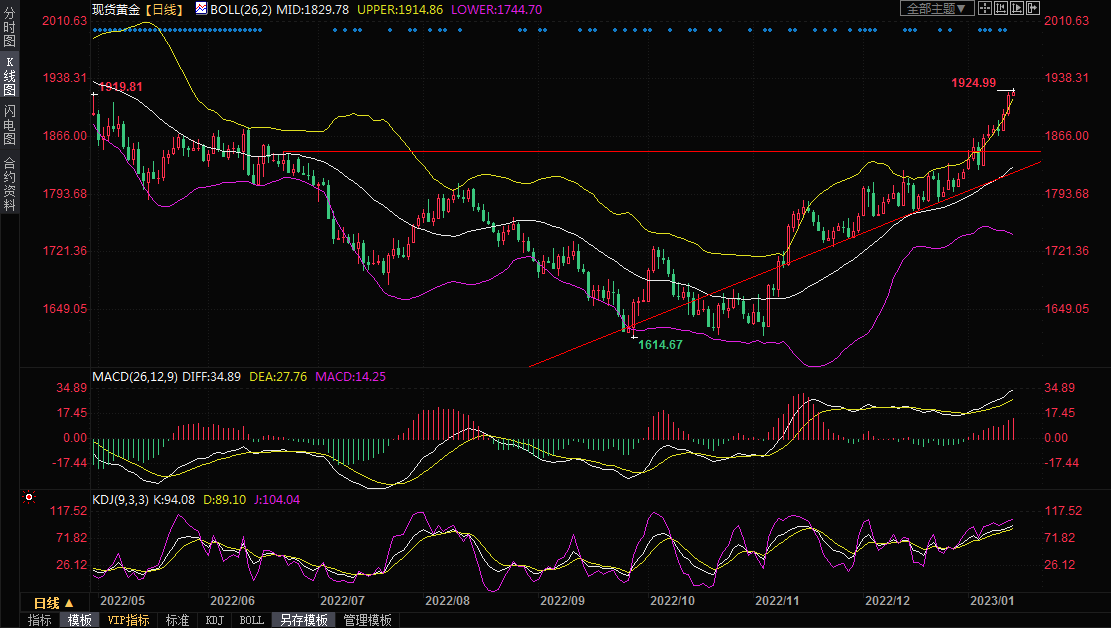Expand the 日线 period selector
Viewport: 1111px width, 628px height.
[x=53, y=603]
